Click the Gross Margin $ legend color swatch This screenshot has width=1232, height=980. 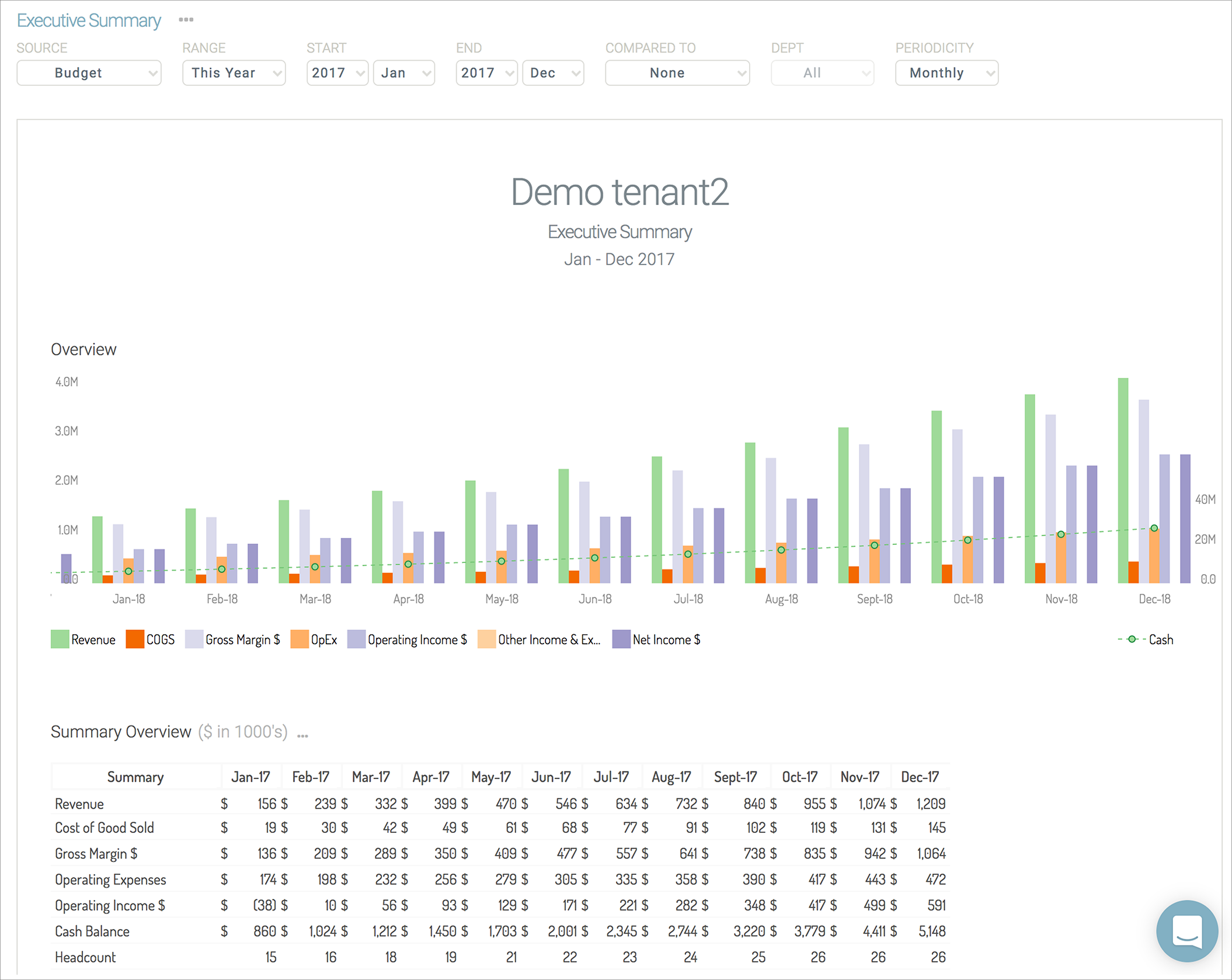click(x=194, y=640)
